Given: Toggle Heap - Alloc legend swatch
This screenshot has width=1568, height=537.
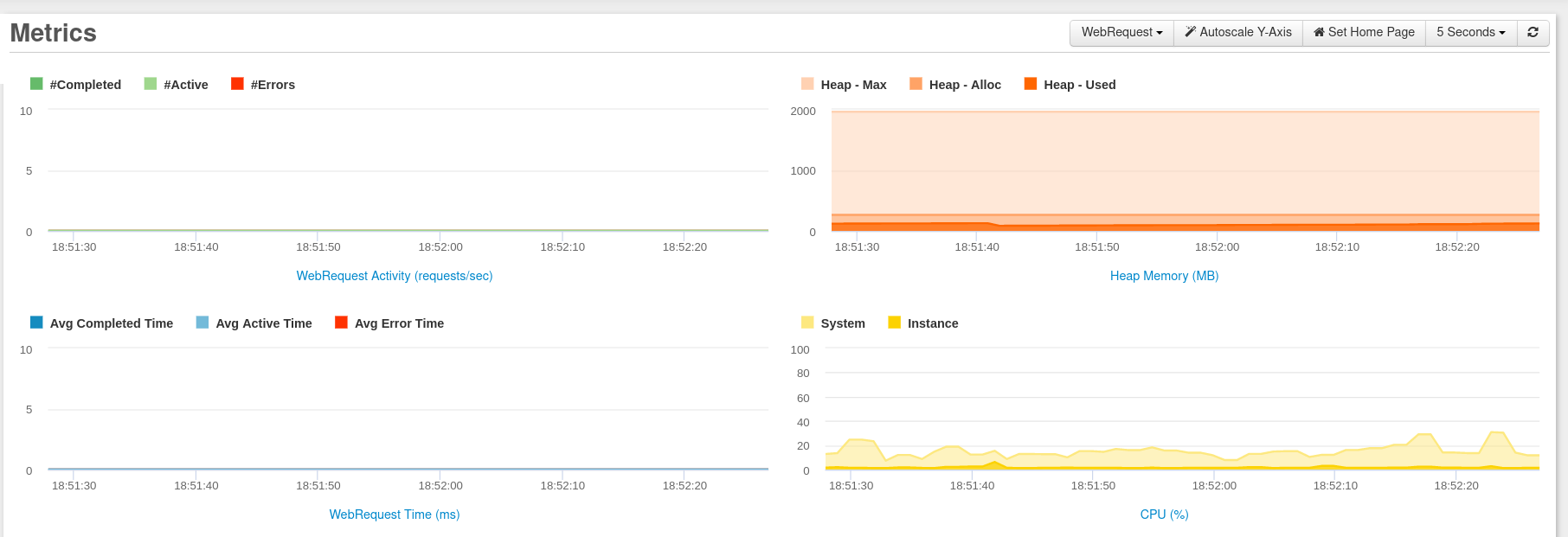Looking at the screenshot, I should pos(916,84).
